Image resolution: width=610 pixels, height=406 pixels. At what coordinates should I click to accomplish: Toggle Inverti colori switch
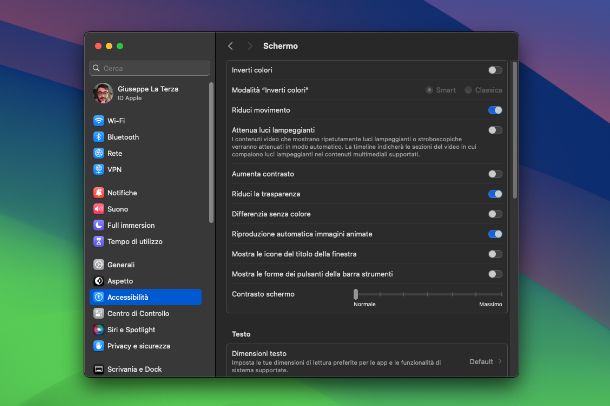tap(495, 70)
